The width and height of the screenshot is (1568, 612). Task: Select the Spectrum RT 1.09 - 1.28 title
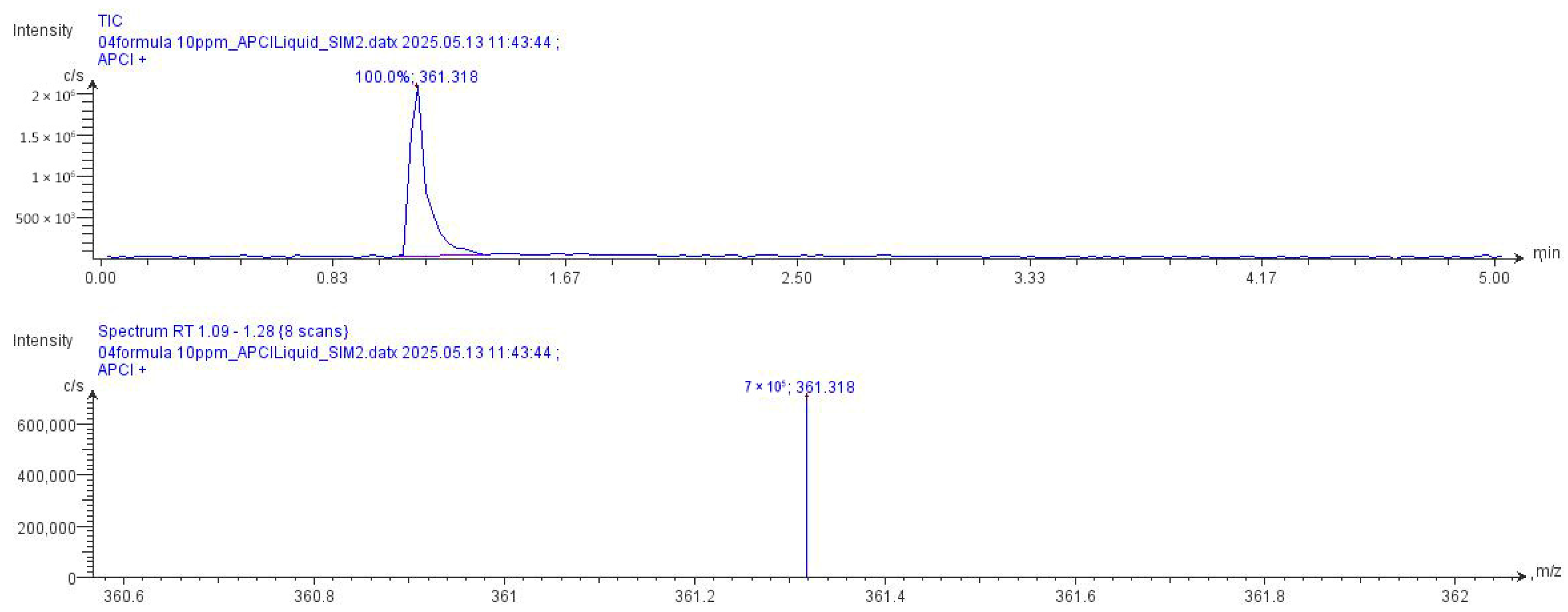(223, 331)
